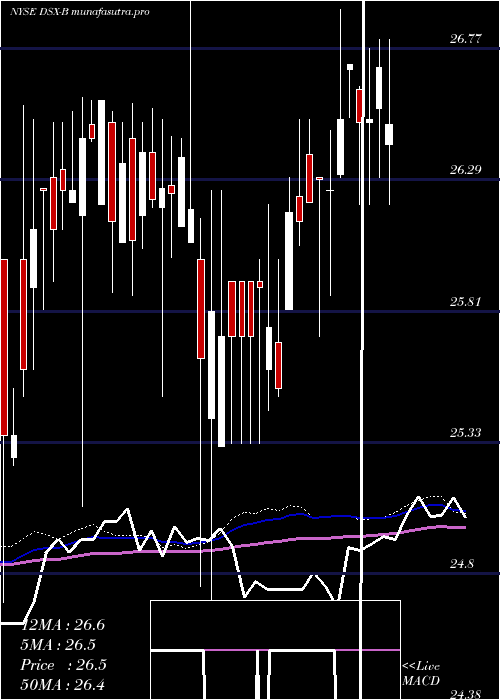The image size is (500, 700).
Task: Click the 12MA : 26.6 legend value
Action: 63,625
